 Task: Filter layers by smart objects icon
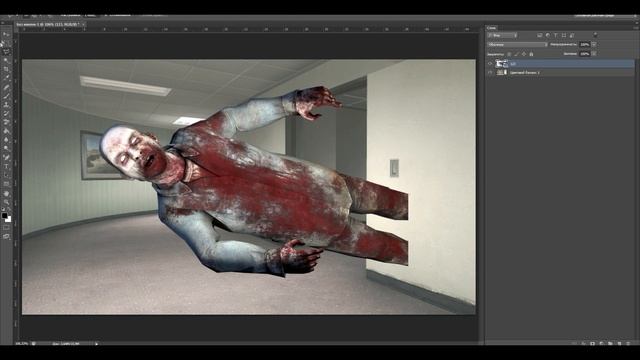point(572,36)
